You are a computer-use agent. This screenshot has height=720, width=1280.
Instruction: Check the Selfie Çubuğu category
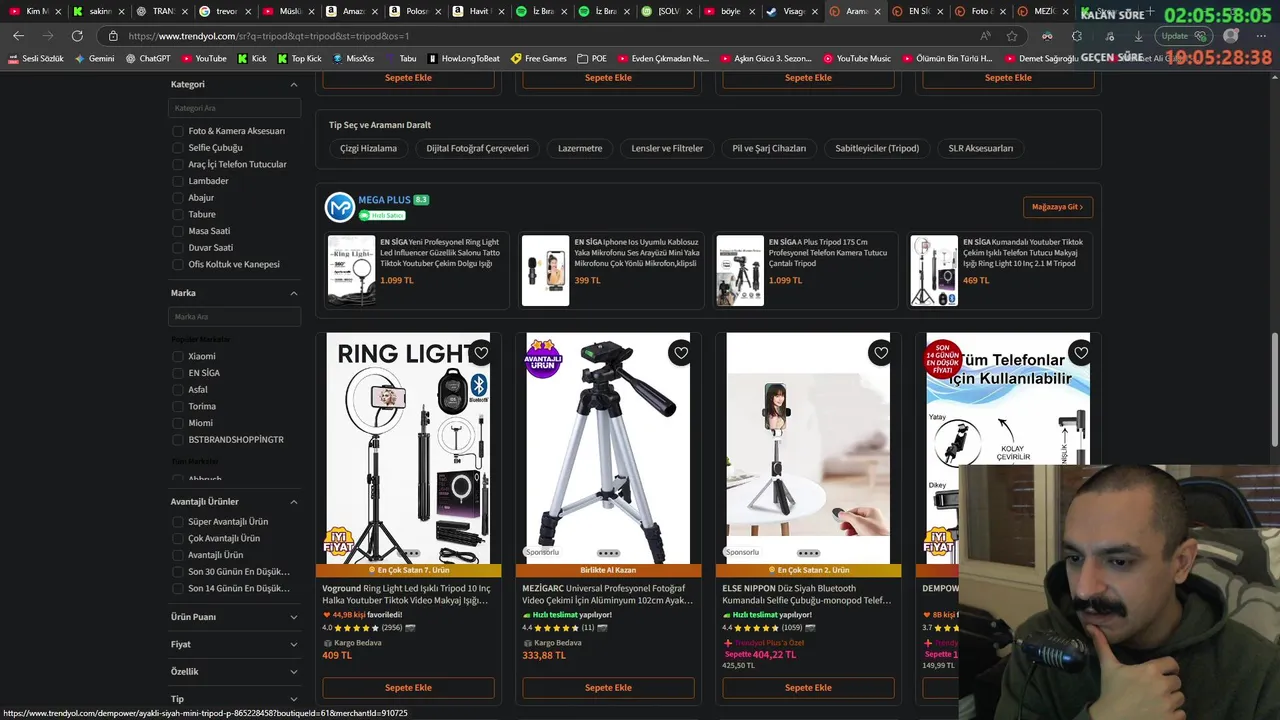tap(178, 148)
